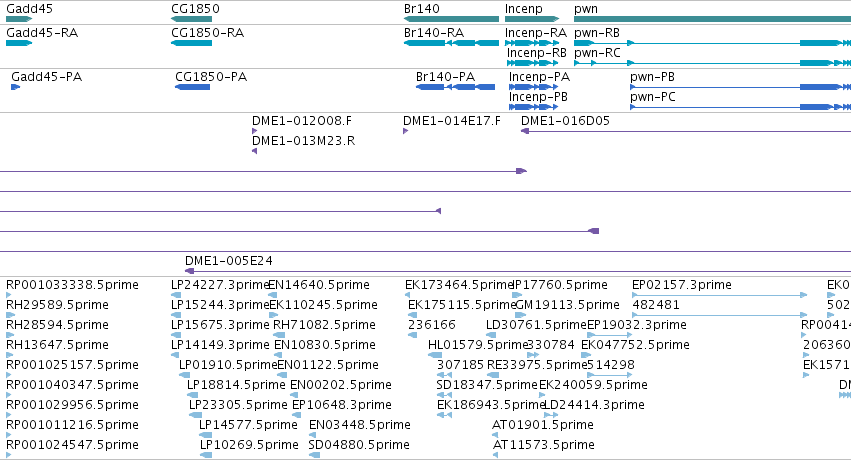This screenshot has width=851, height=460.
Task: Click the Incenp gene label
Action: 523,9
